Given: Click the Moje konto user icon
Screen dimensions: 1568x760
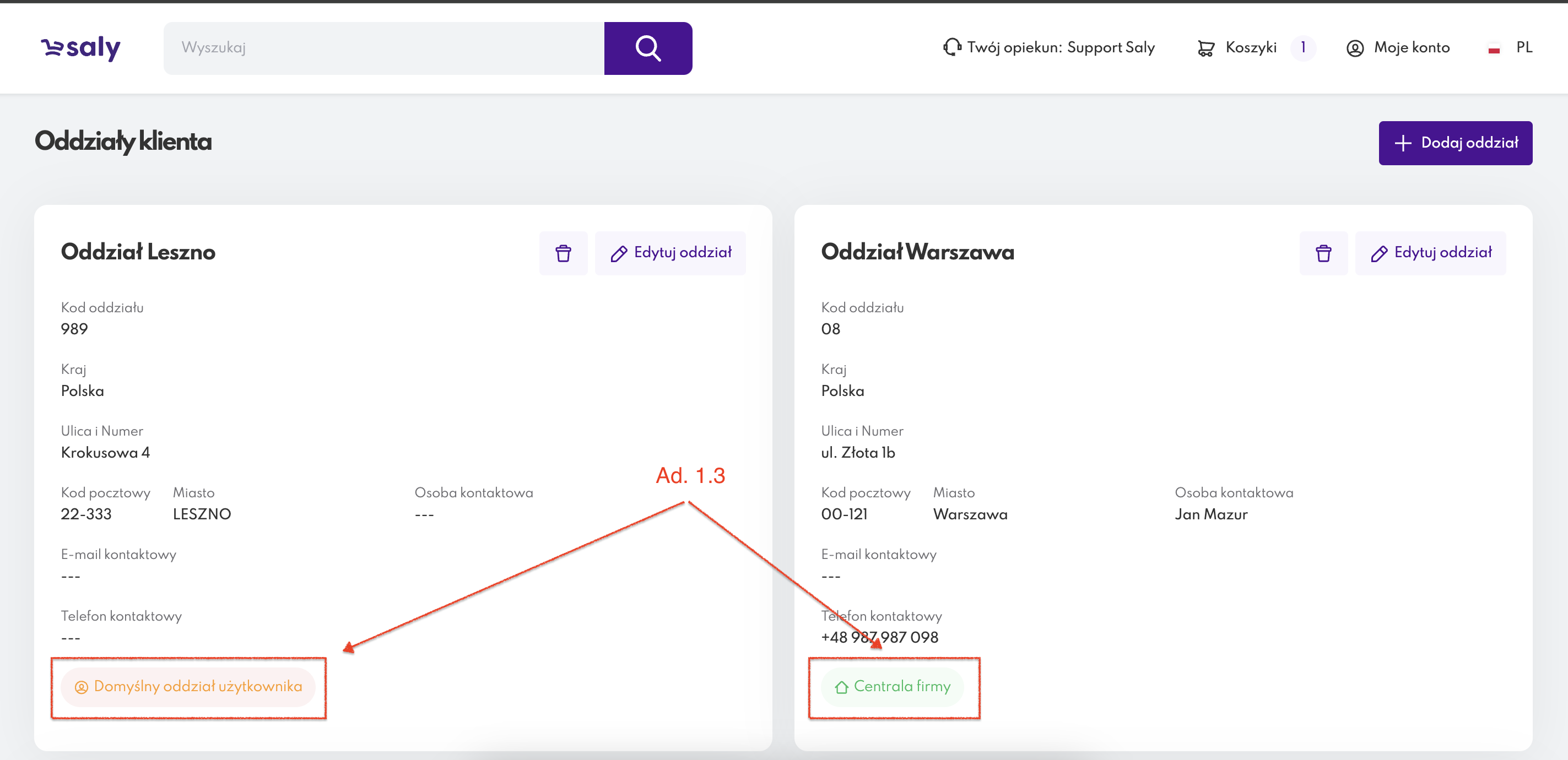Looking at the screenshot, I should click(x=1354, y=48).
